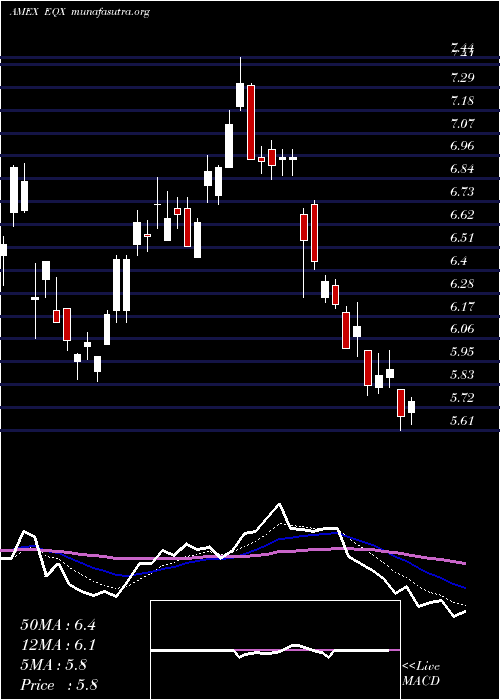Click the tallest red candlestick near the 7.29 peak
Image resolution: width=500 pixels, height=700 pixels.
click(x=251, y=122)
